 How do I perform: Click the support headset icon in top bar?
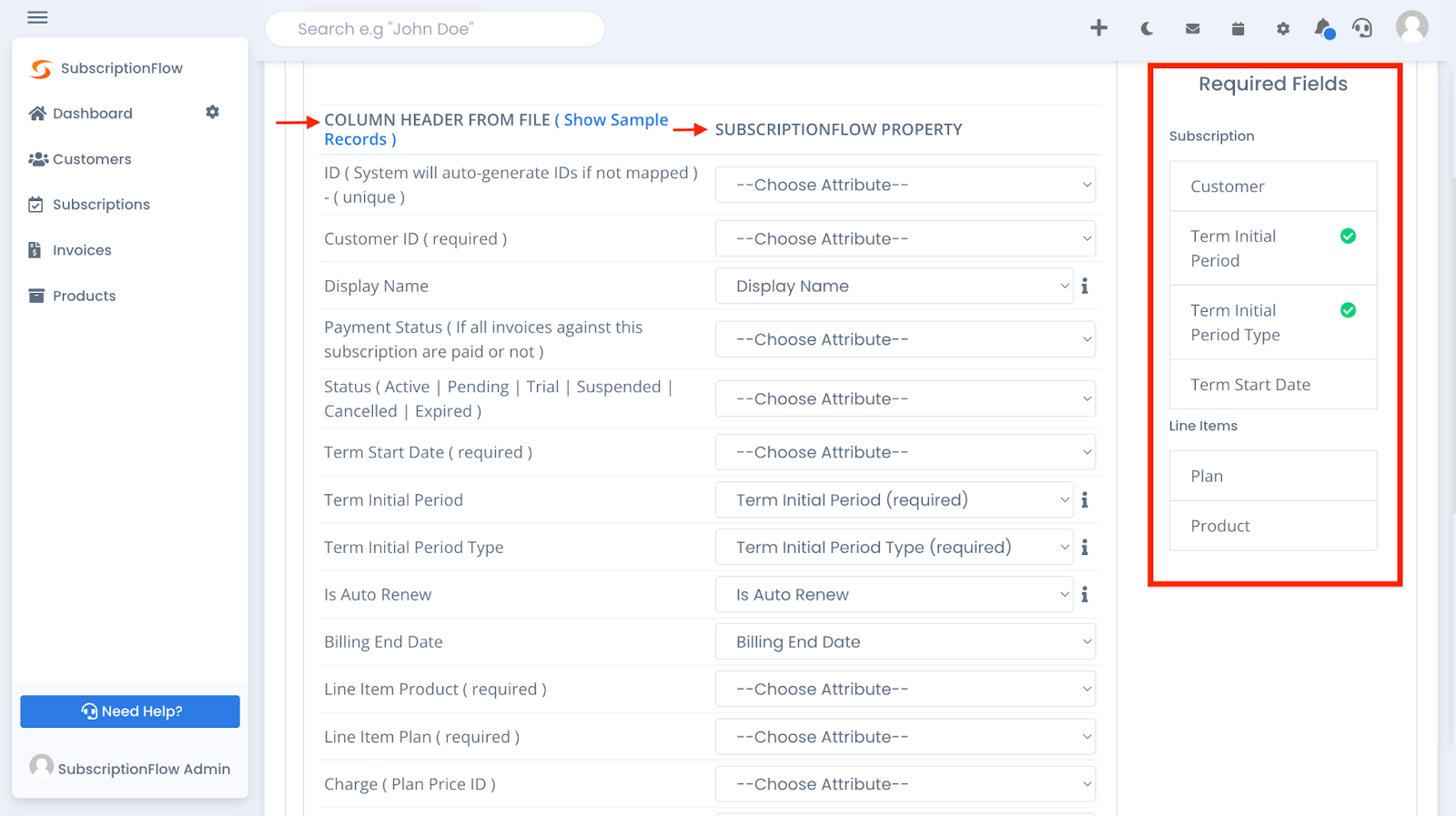[1362, 28]
